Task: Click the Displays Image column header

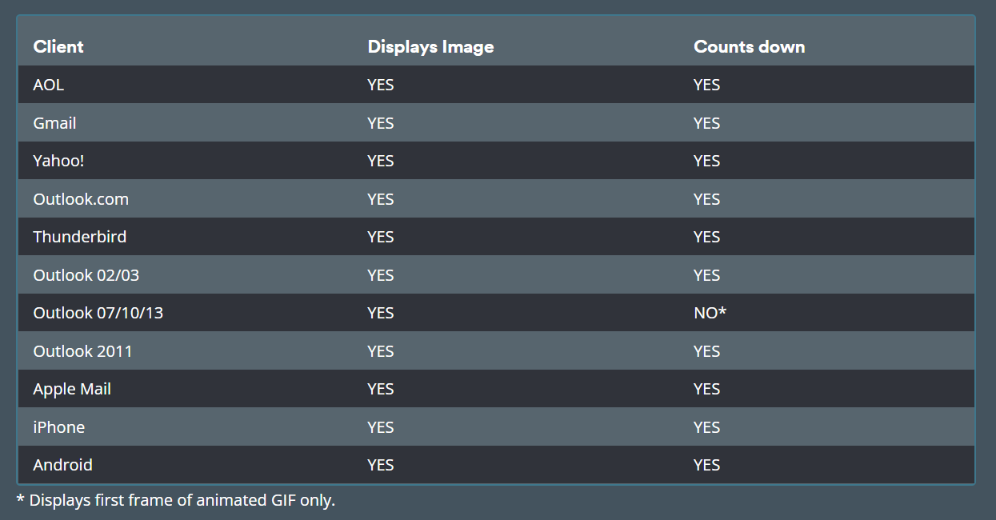Action: pyautogui.click(x=431, y=47)
